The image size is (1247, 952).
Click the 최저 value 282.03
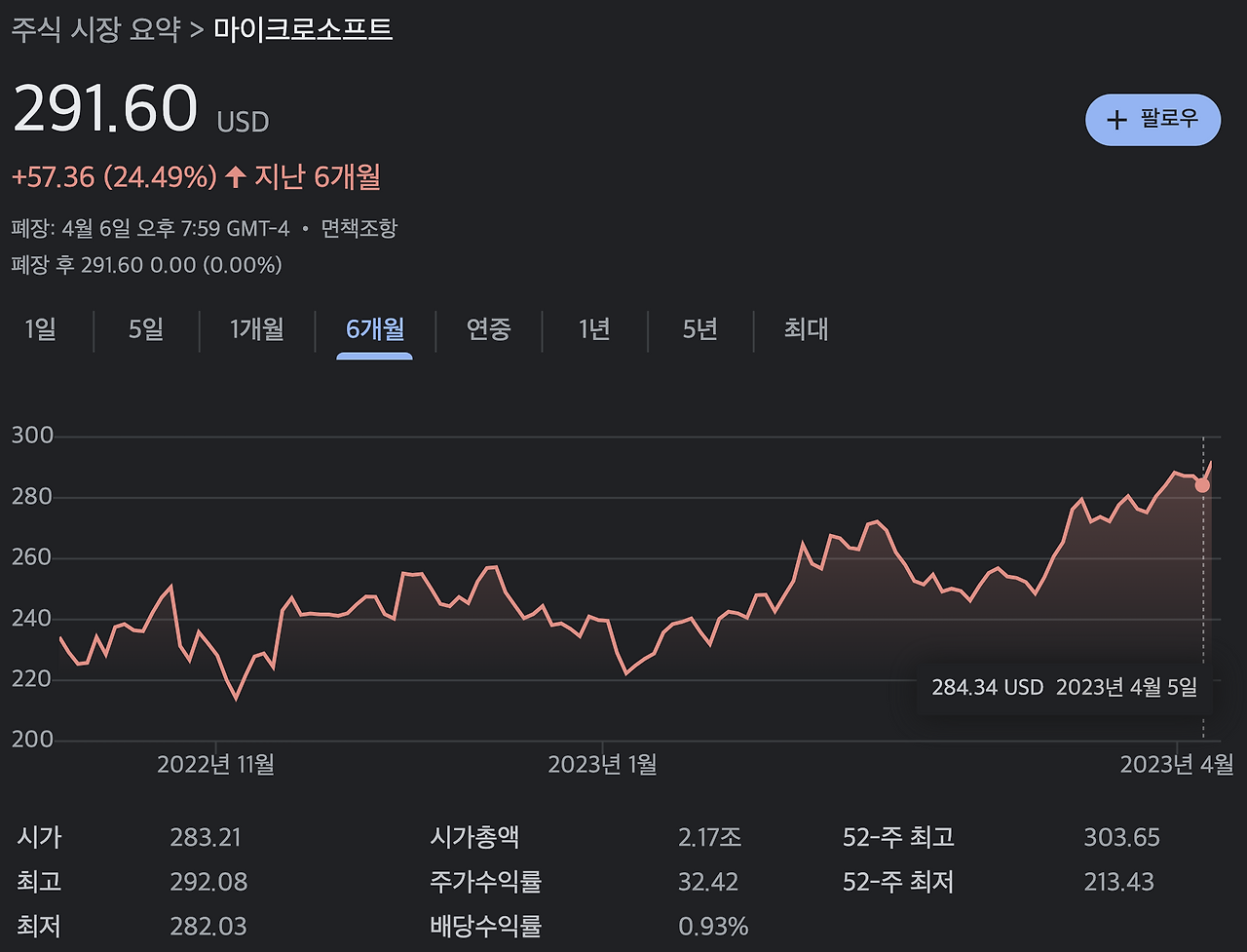[208, 926]
